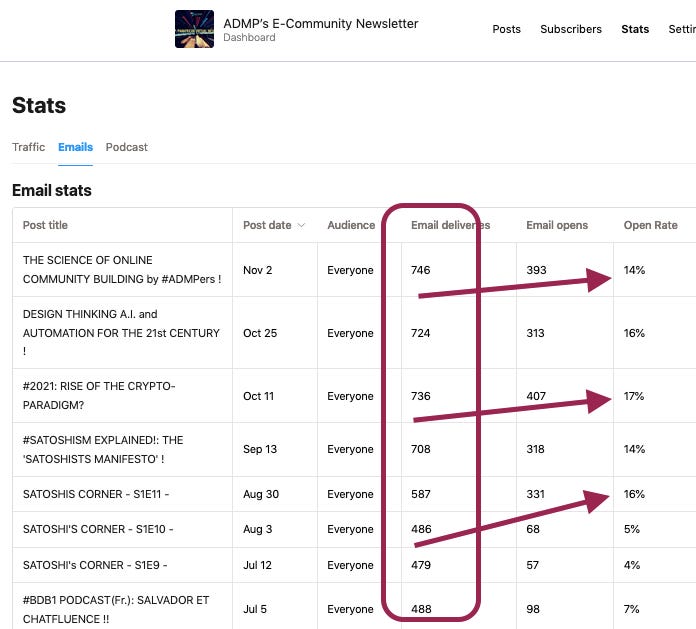Sort by the Post date chevron

click(x=301, y=225)
